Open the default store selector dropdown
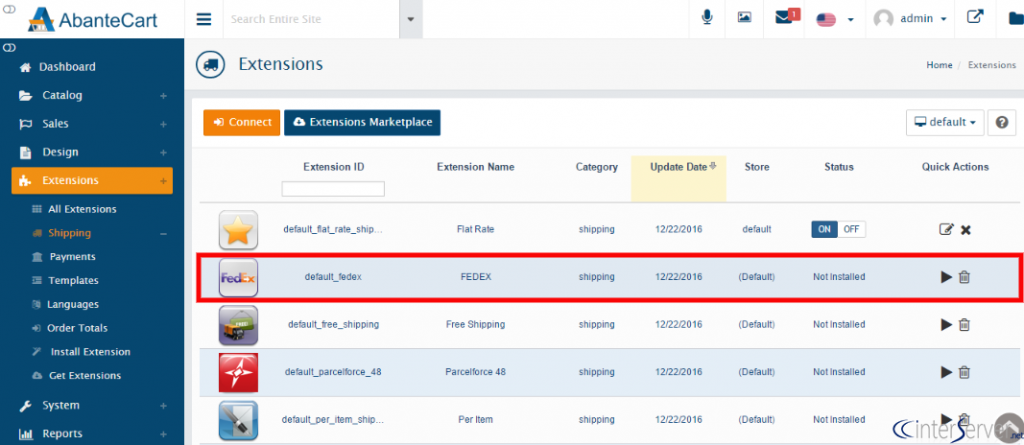 coord(944,122)
